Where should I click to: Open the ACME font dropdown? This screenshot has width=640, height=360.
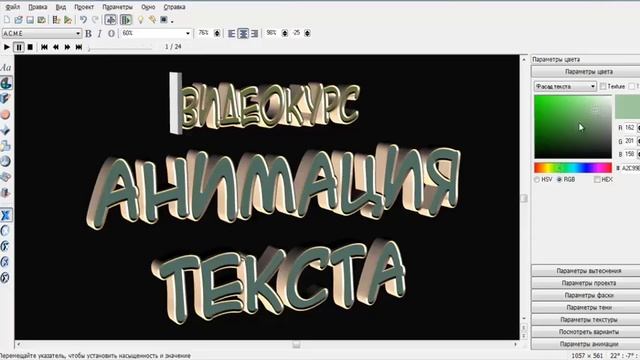42,33
